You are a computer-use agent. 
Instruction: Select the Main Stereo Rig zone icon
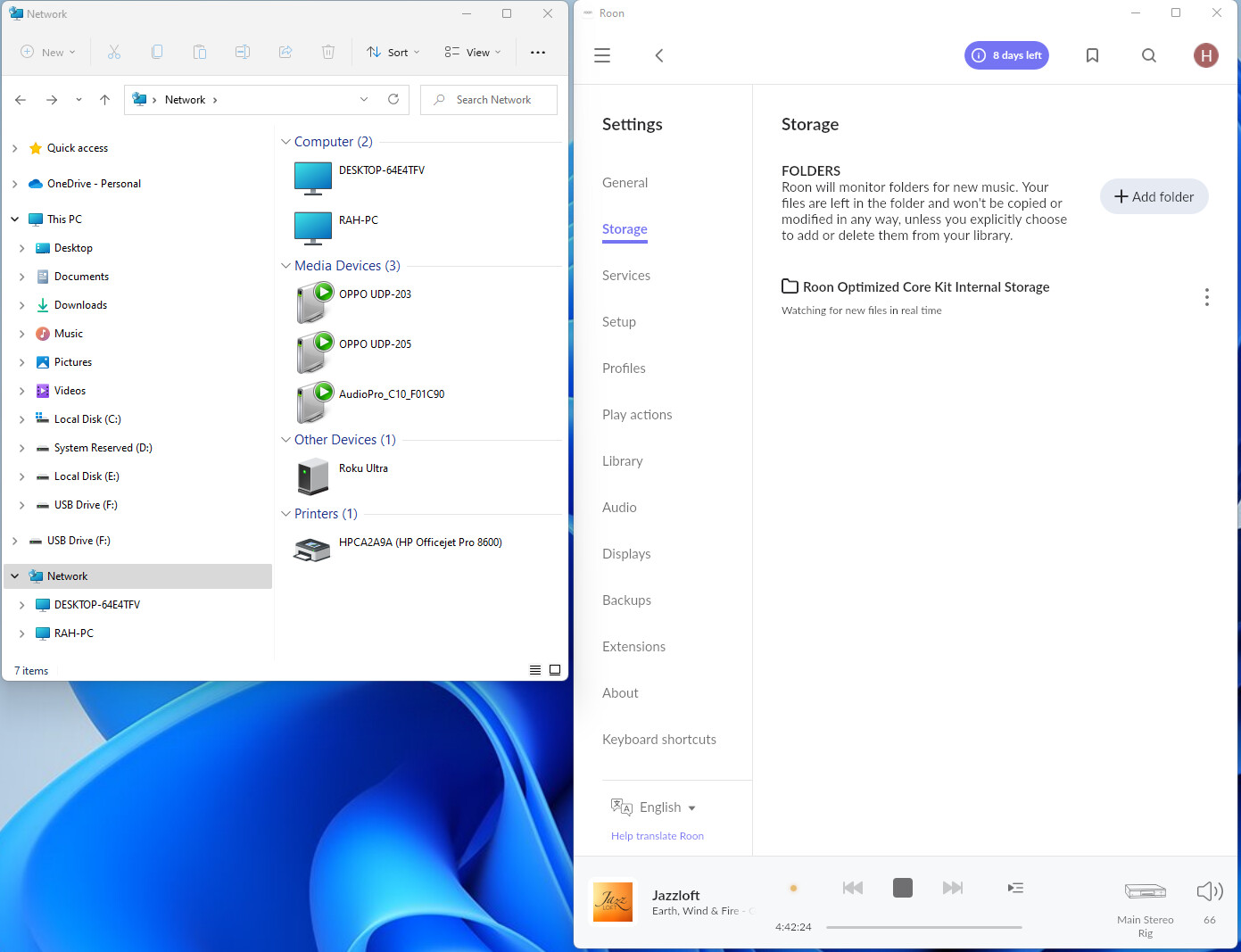pyautogui.click(x=1146, y=891)
